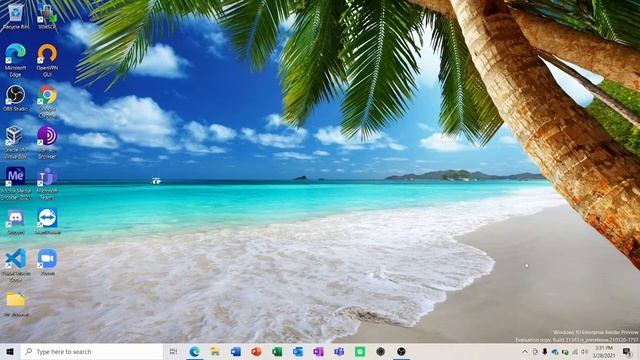Open the Windows Start menu

tap(10, 351)
